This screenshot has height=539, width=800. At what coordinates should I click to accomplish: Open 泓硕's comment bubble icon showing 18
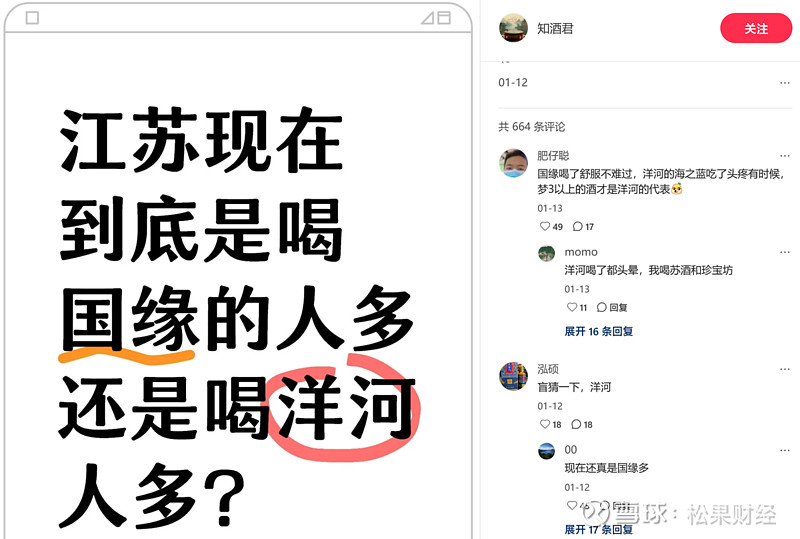[576, 424]
